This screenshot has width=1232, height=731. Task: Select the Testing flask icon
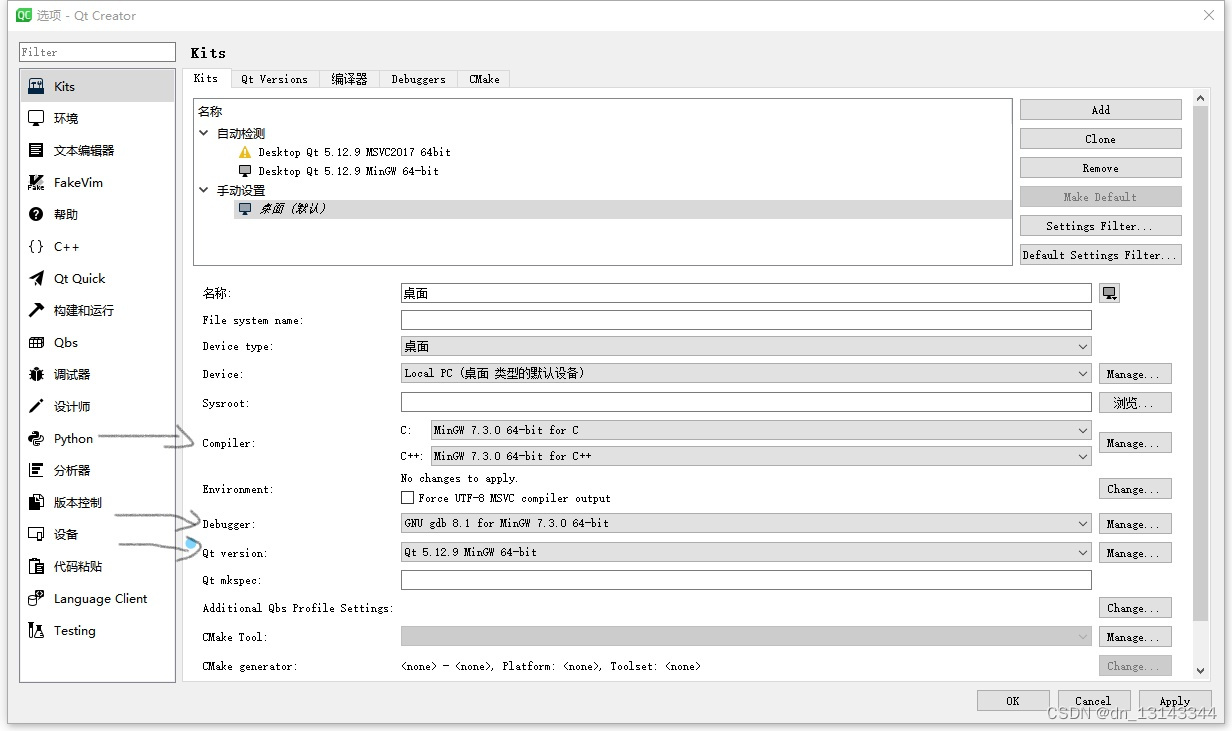click(x=36, y=630)
